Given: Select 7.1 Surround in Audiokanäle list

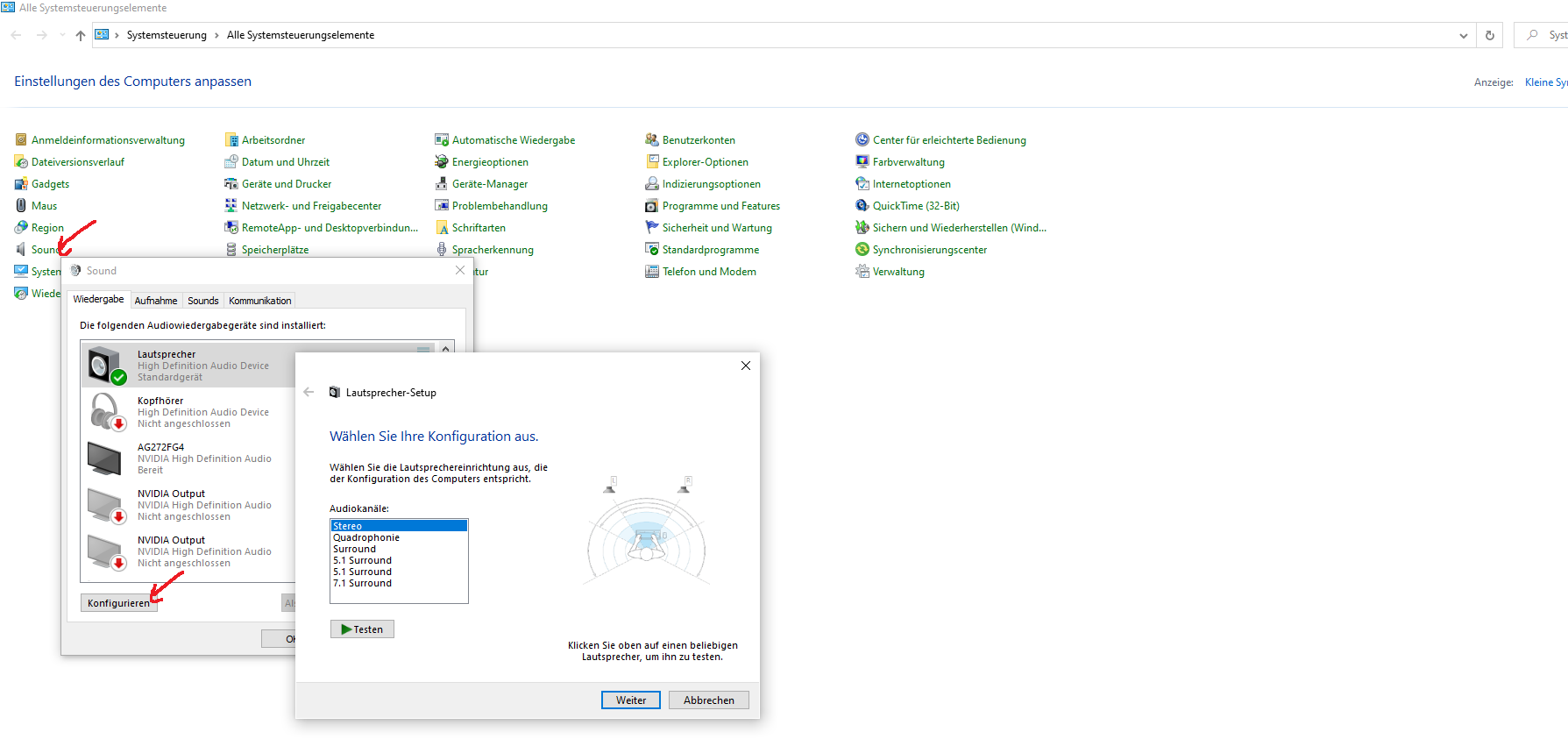Looking at the screenshot, I should pos(363,584).
